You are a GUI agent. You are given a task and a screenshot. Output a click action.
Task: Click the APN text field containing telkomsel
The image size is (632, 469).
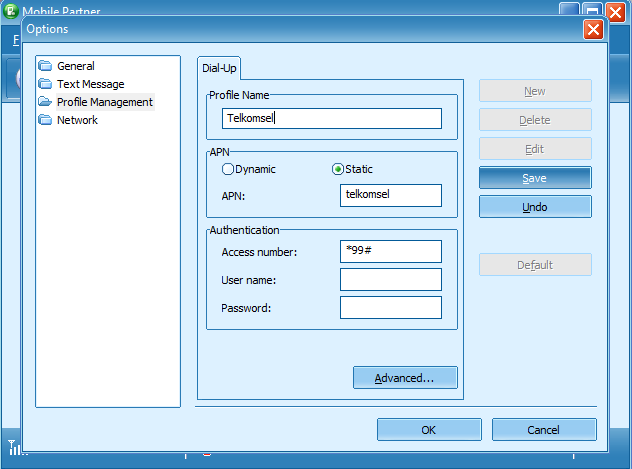[x=391, y=195]
